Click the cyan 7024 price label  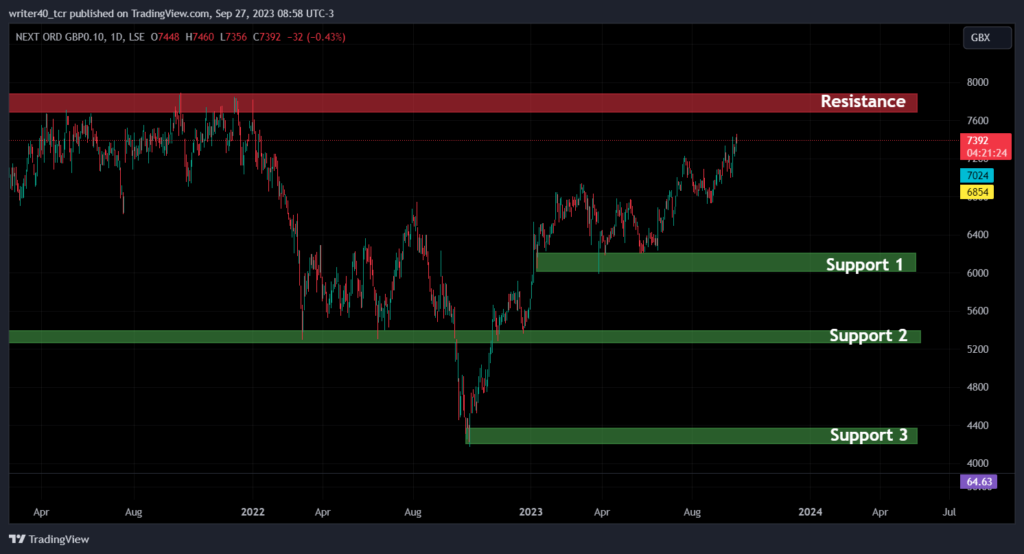tap(977, 176)
